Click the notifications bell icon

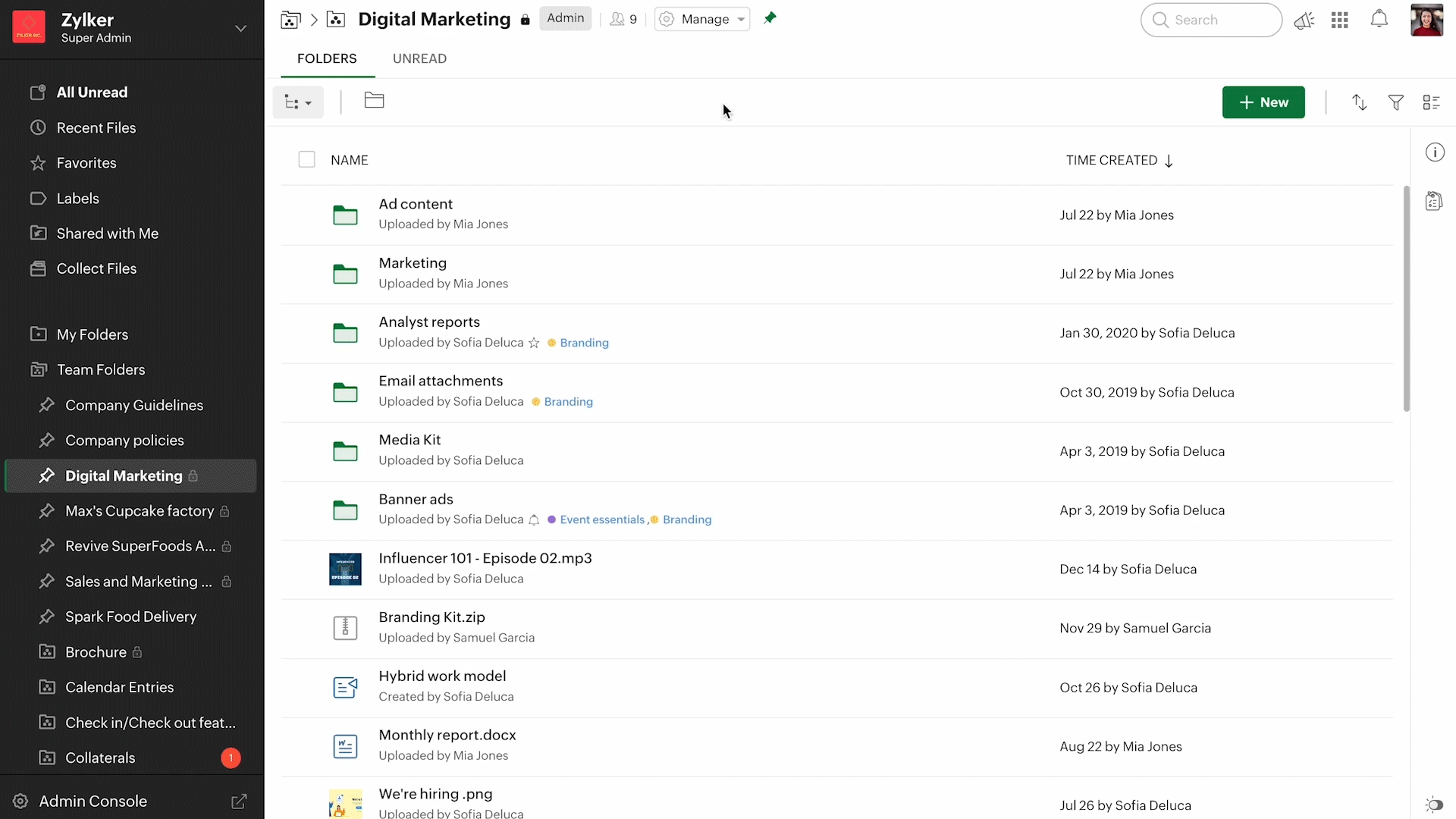pyautogui.click(x=1379, y=20)
